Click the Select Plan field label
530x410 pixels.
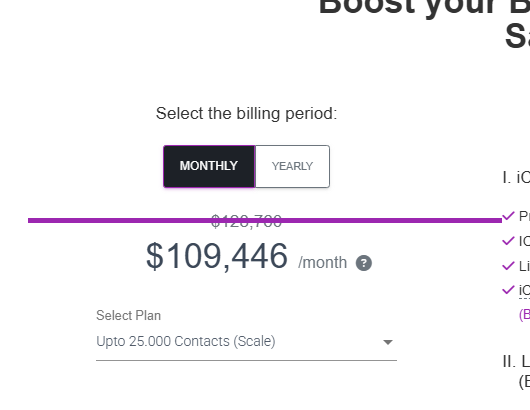[128, 315]
